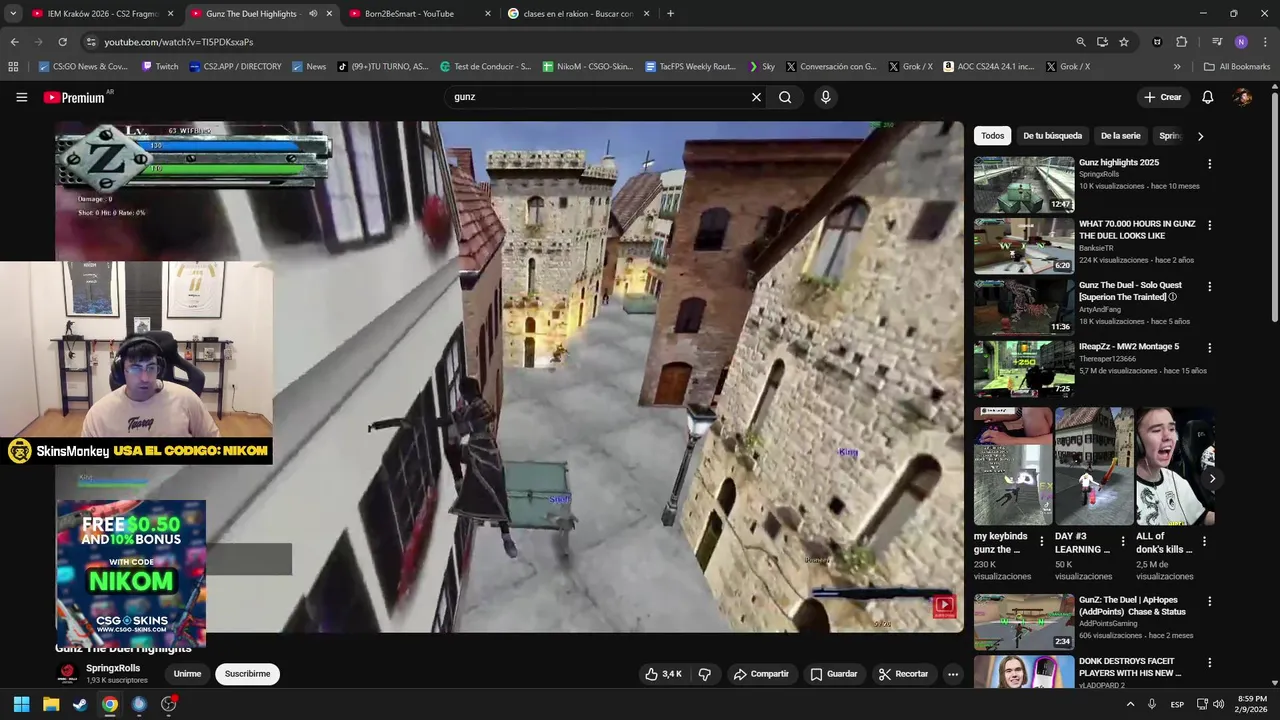
Task: Open the YouTube hamburger guide menu
Action: pos(21,97)
